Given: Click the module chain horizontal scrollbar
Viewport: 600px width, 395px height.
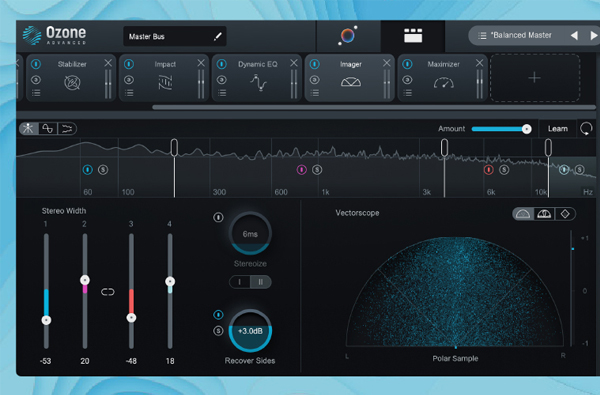Looking at the screenshot, I should pos(375,108).
